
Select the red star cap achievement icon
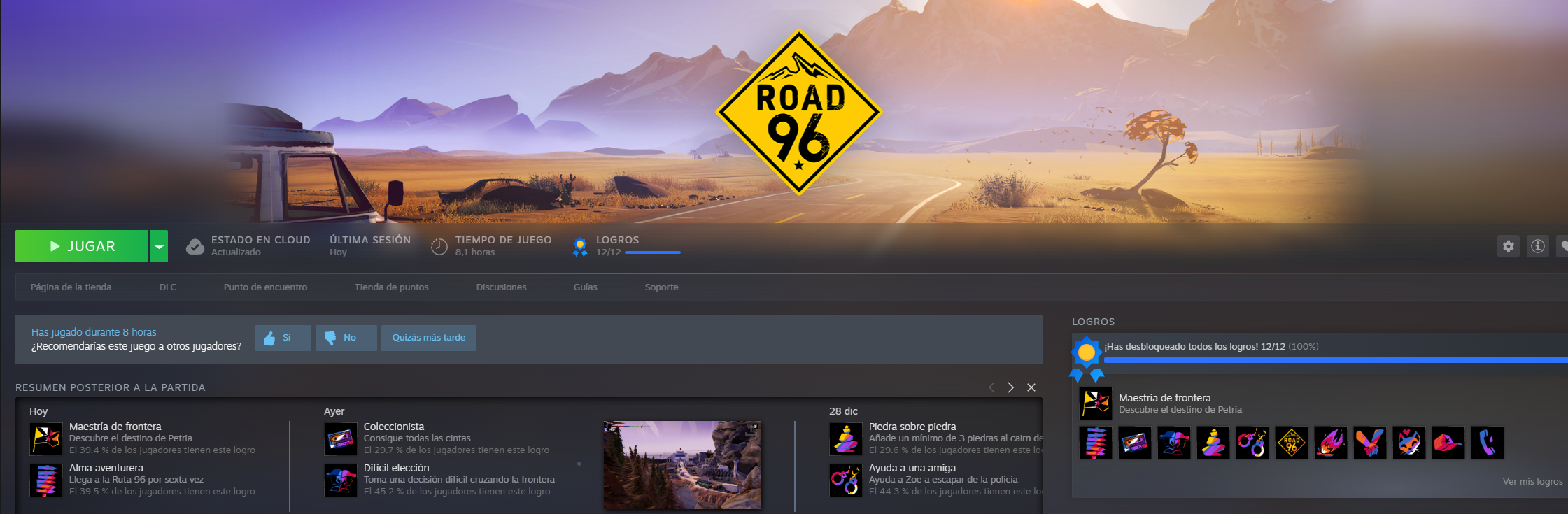pyautogui.click(x=1448, y=443)
